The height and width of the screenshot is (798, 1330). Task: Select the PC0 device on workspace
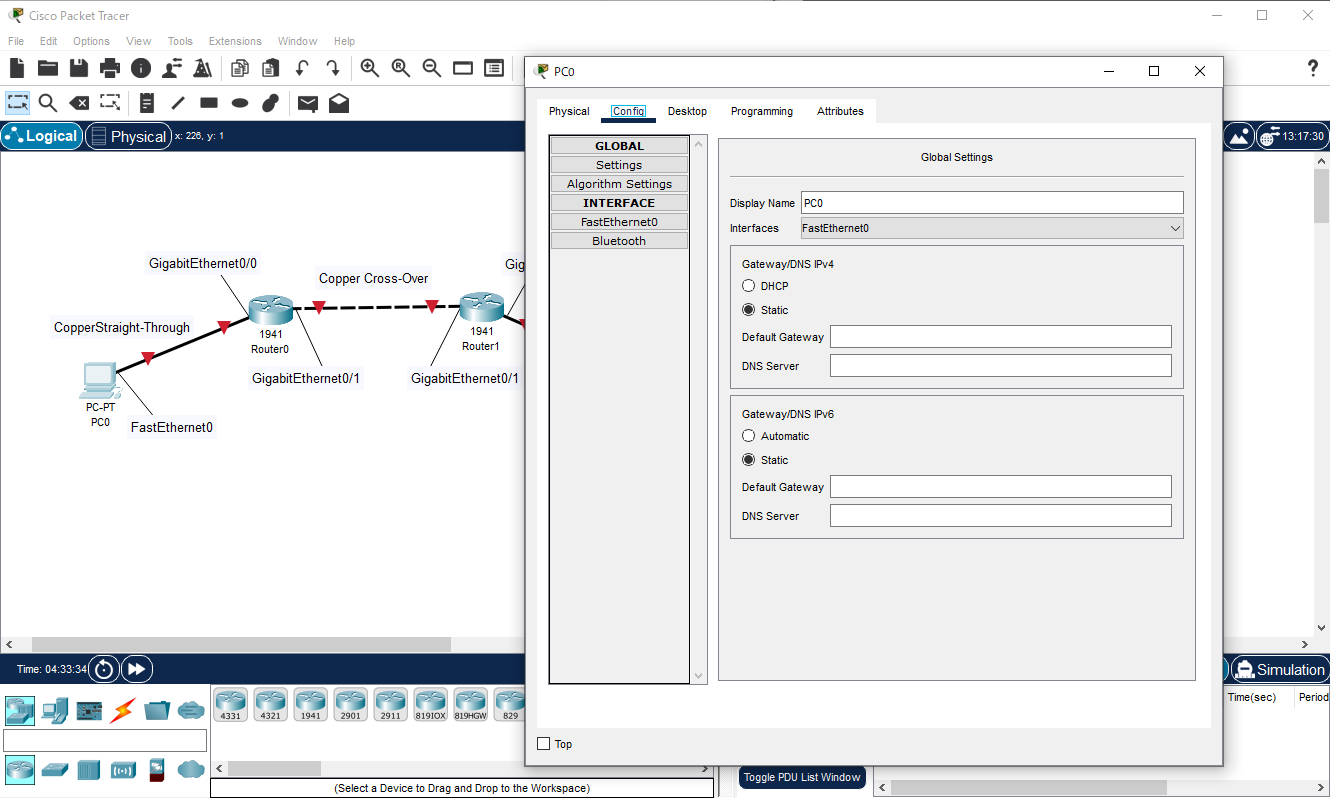99,381
